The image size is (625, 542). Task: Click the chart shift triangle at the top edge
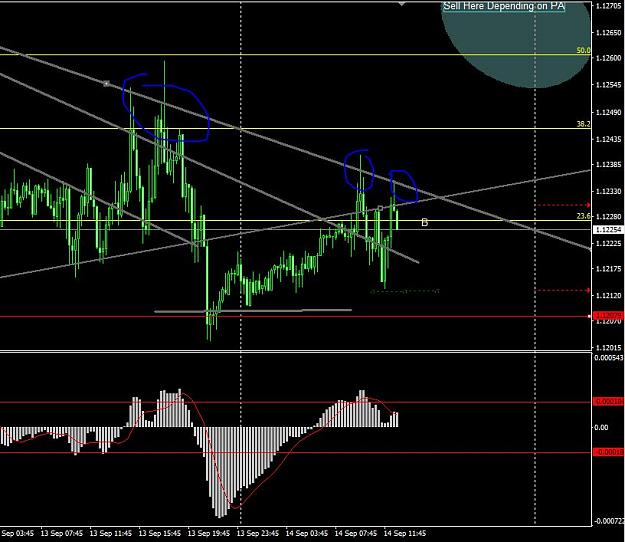pyautogui.click(x=401, y=4)
